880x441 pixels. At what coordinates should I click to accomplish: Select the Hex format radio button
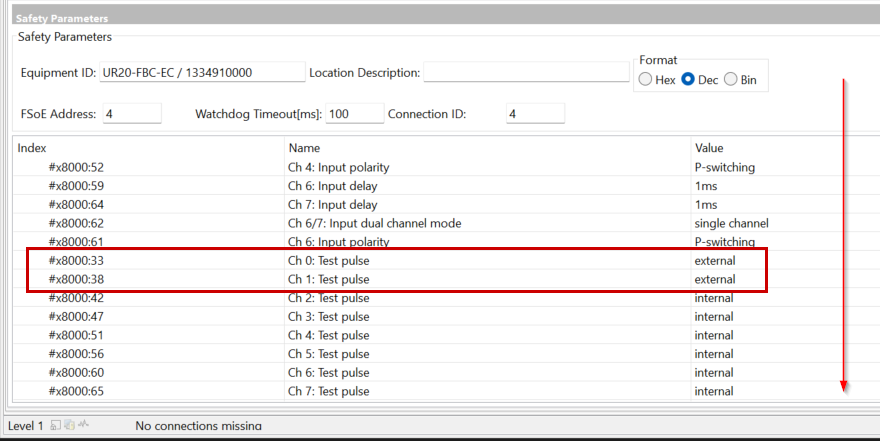coord(645,80)
